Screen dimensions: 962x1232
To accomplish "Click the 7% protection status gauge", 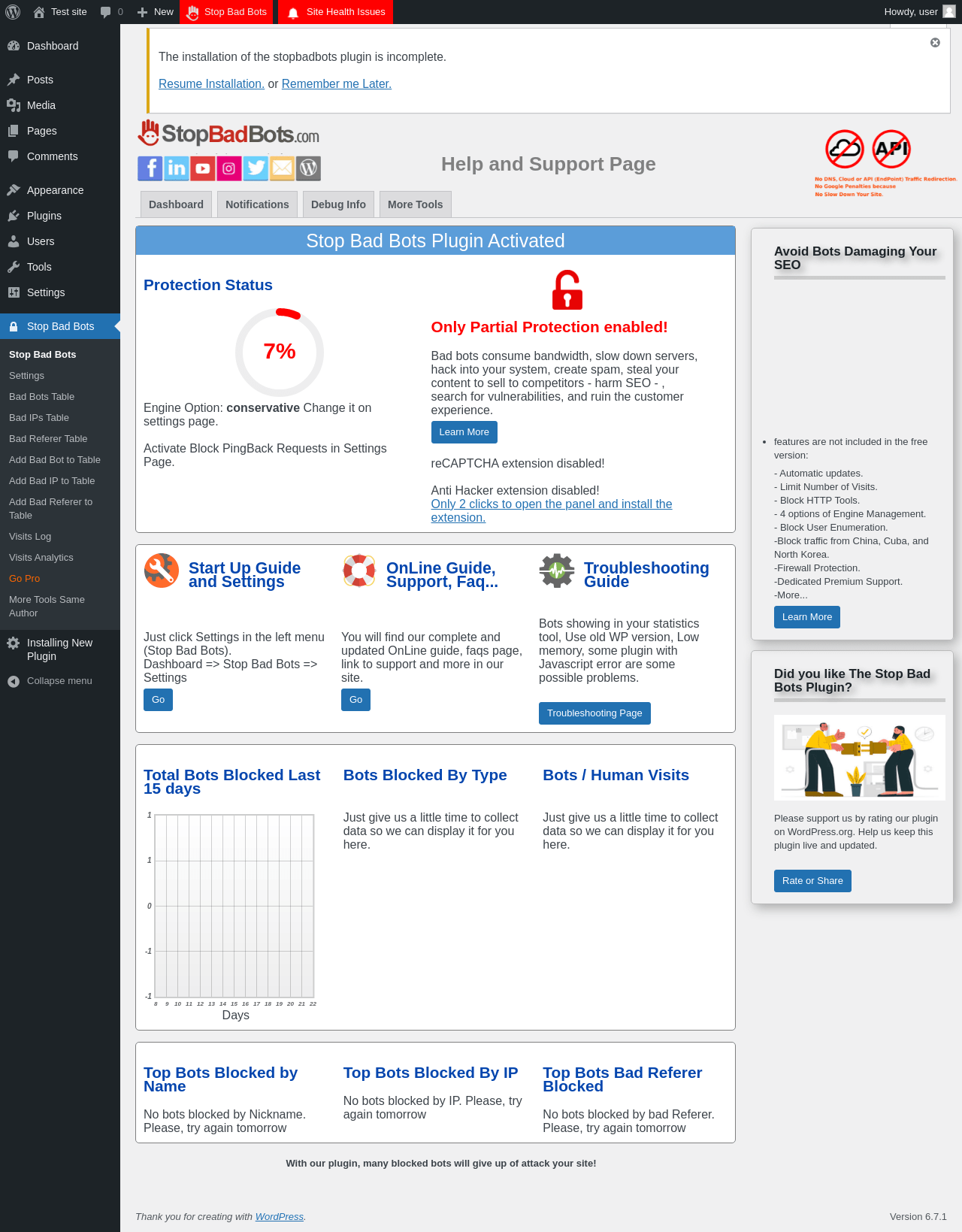I will point(280,352).
